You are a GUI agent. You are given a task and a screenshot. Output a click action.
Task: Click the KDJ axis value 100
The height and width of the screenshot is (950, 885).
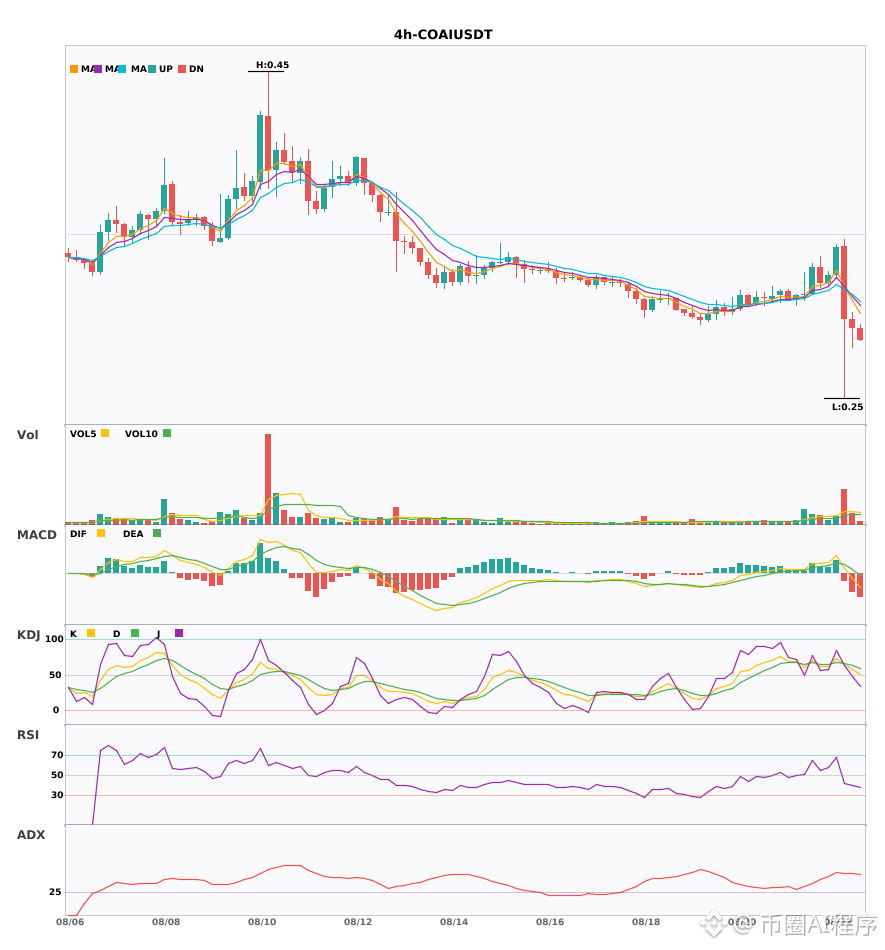coord(55,639)
